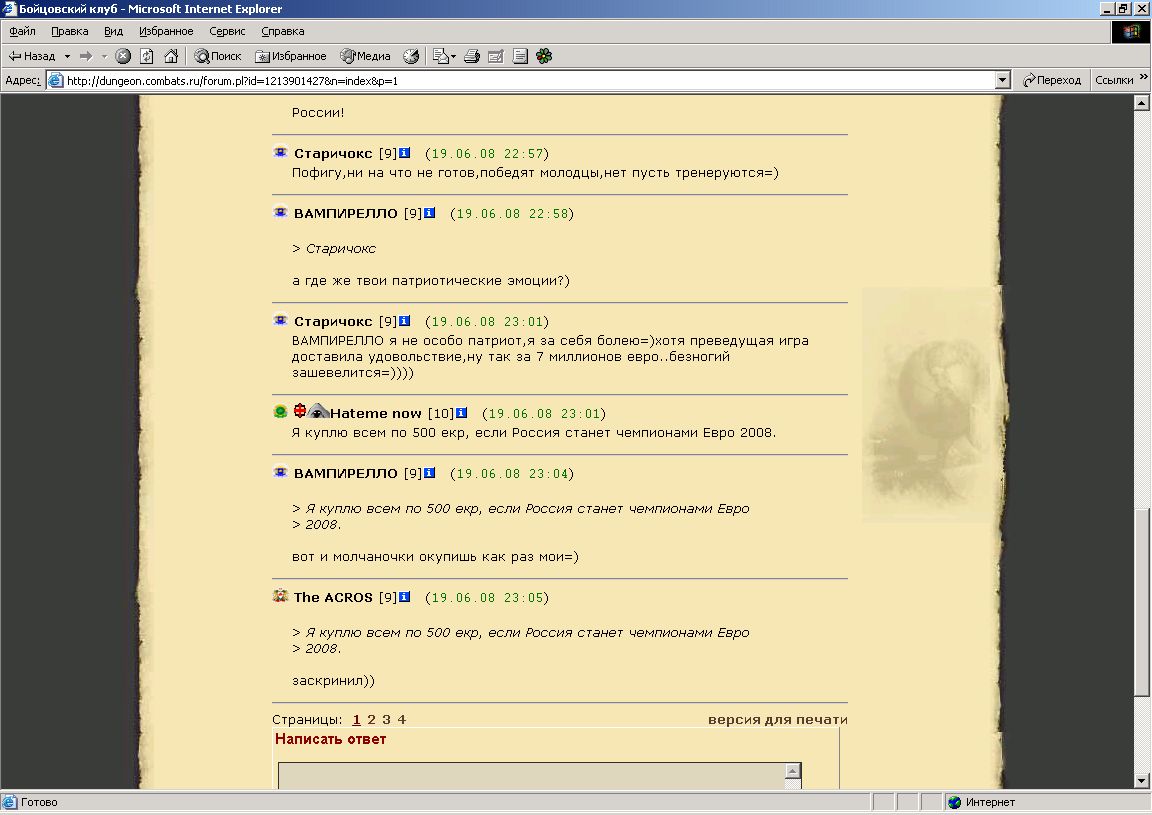Click inside the address bar URL field

coord(528,81)
